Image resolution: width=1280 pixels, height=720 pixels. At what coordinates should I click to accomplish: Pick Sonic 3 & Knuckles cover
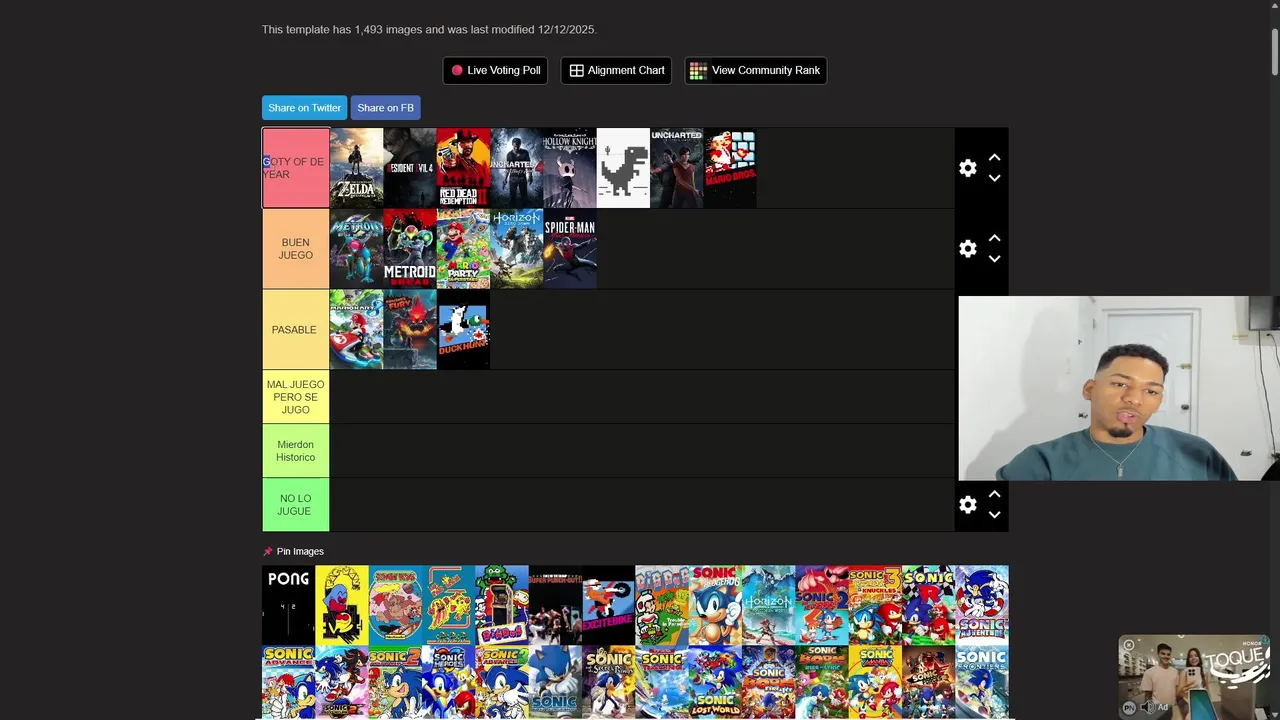(x=875, y=605)
